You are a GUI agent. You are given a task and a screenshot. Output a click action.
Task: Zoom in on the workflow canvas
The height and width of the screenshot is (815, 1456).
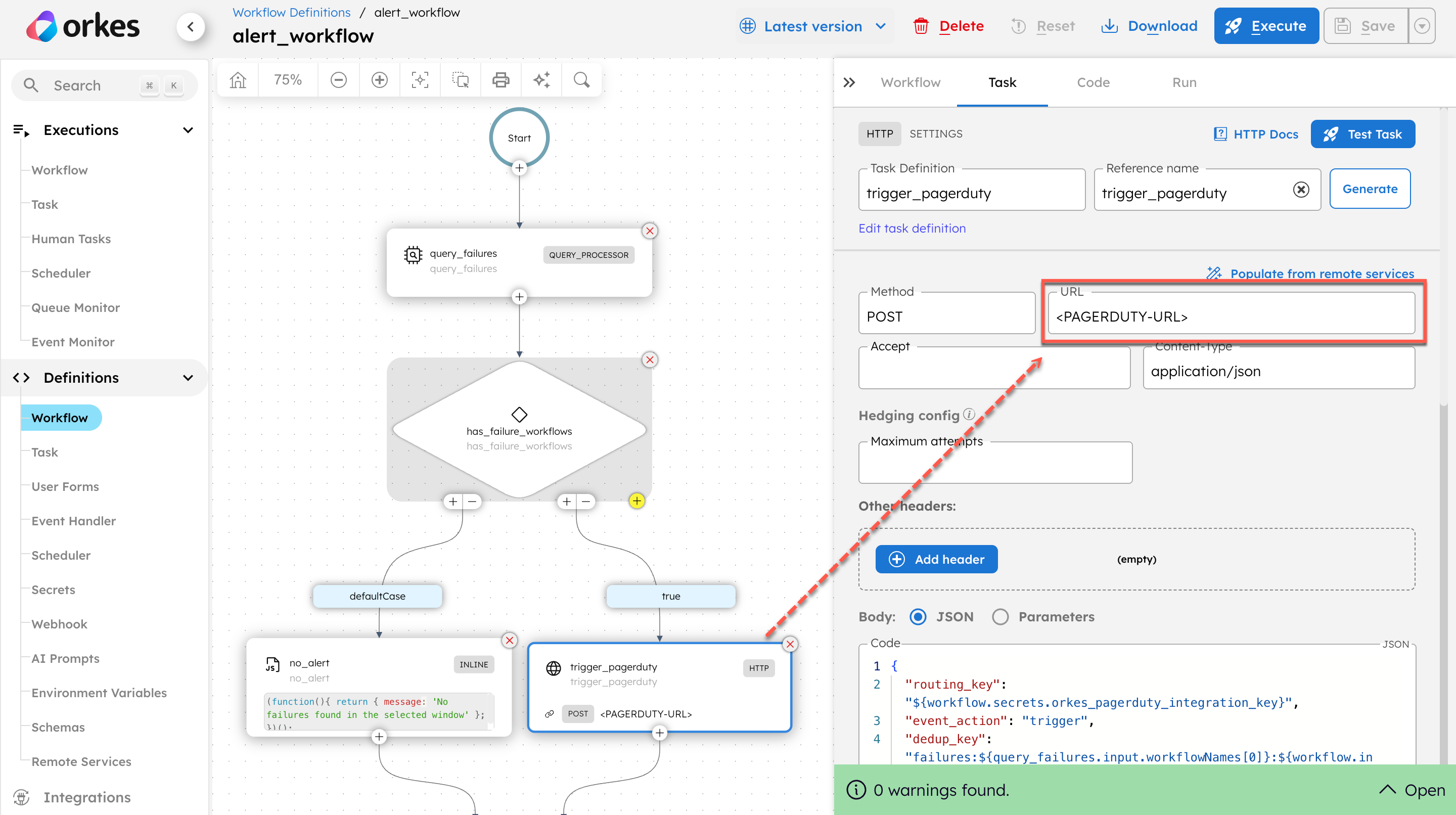379,80
